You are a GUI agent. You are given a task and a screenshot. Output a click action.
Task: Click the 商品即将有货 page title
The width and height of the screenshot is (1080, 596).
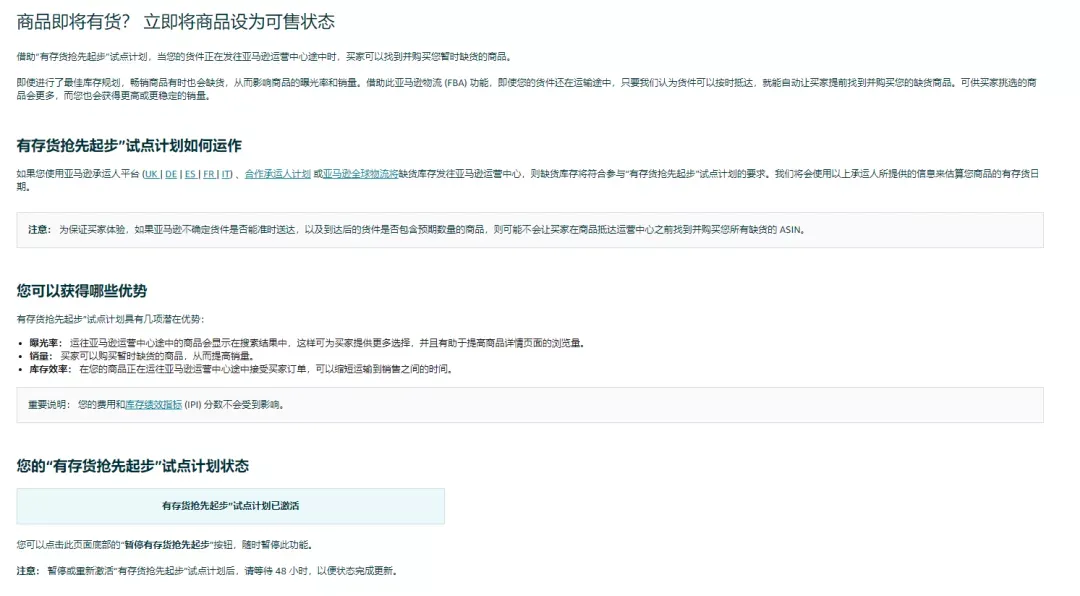pos(176,22)
